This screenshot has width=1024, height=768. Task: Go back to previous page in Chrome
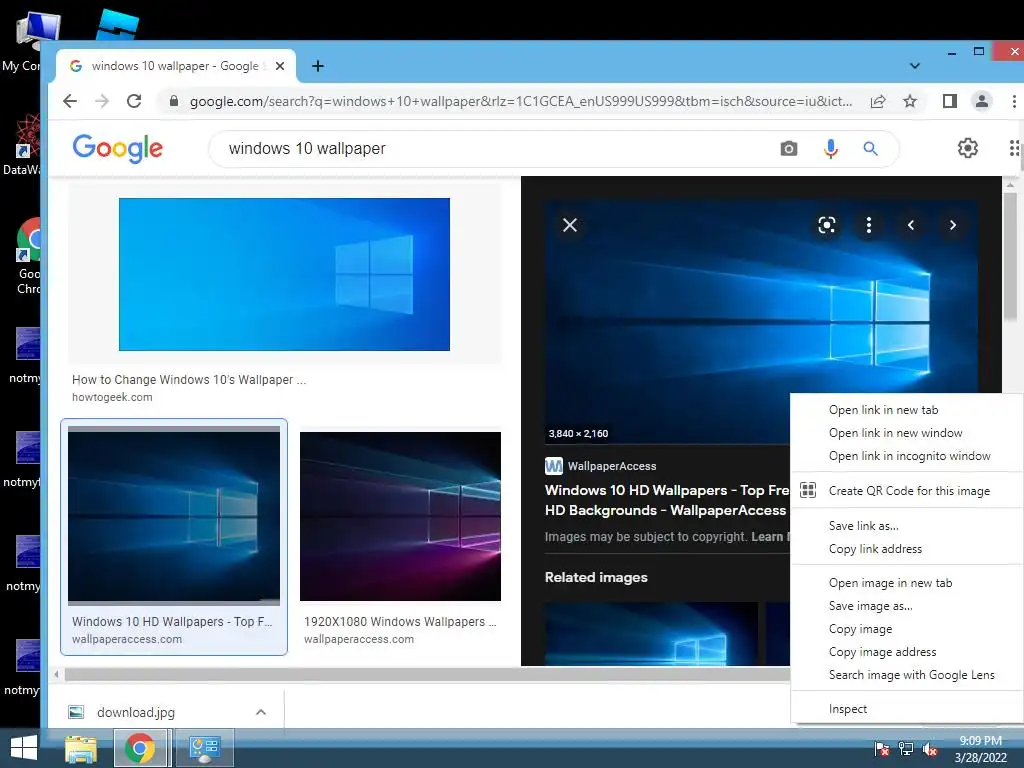pyautogui.click(x=70, y=101)
